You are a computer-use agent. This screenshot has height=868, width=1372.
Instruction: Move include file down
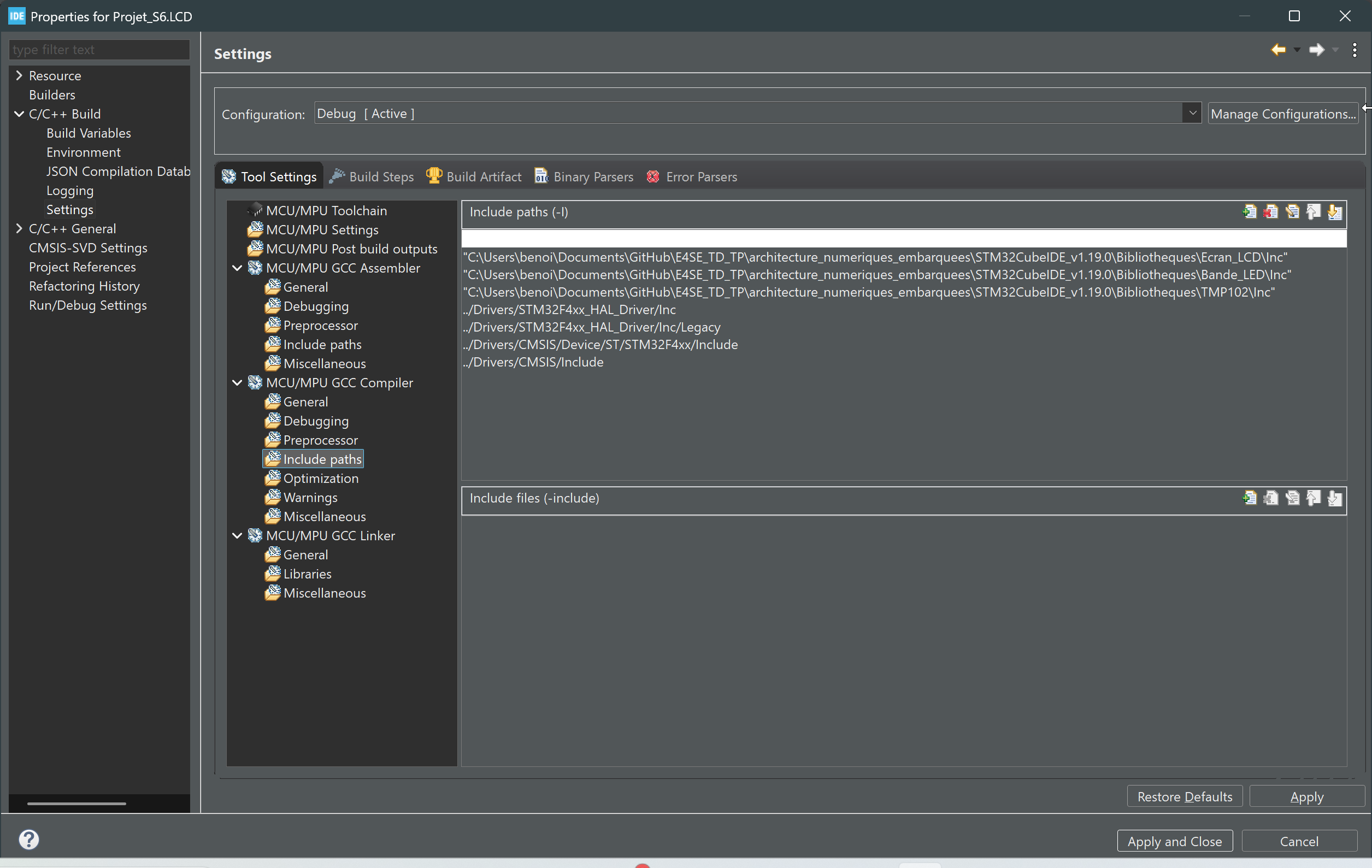coord(1334,498)
